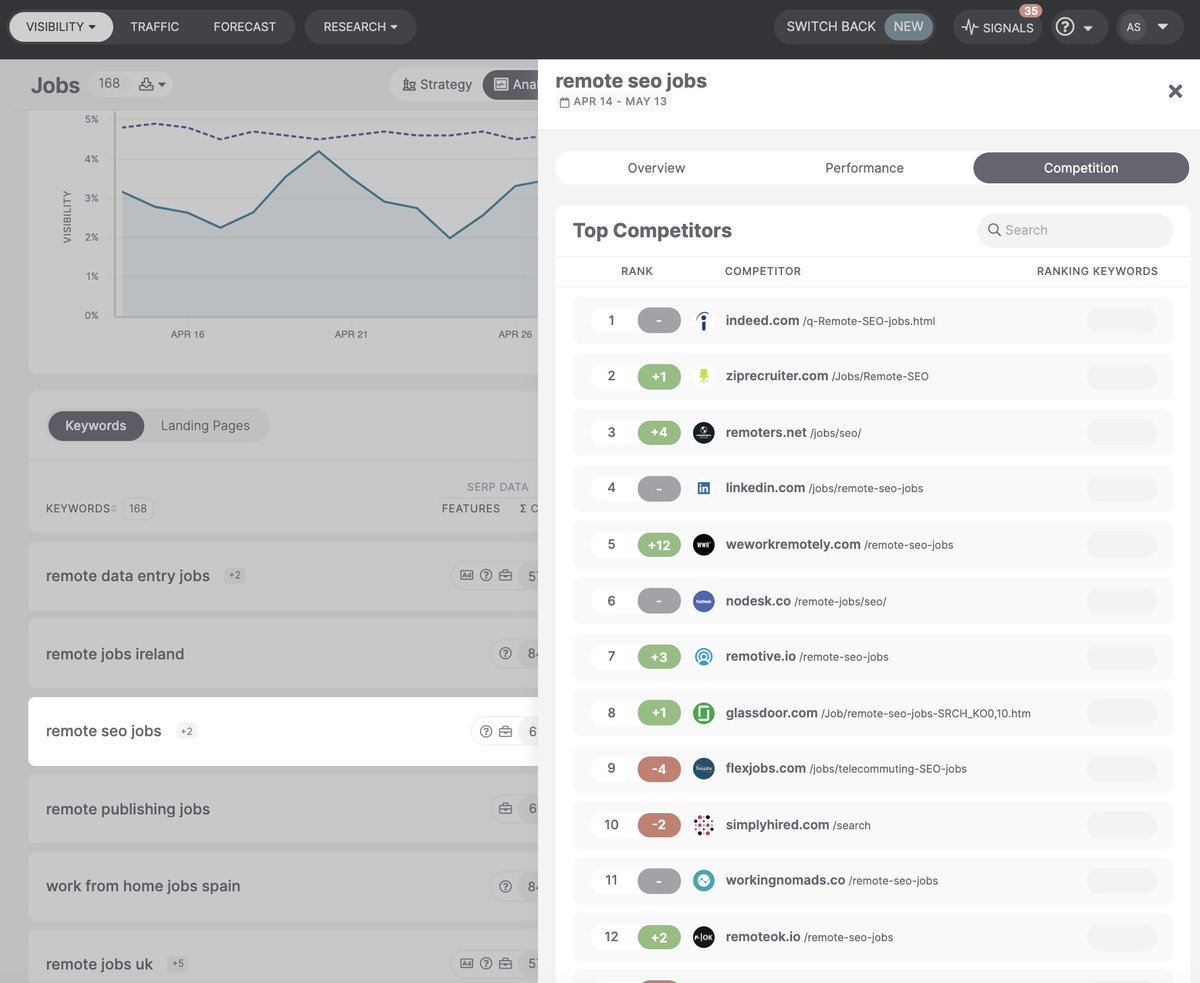Expand the Research dropdown
The image size is (1200, 983).
360,27
